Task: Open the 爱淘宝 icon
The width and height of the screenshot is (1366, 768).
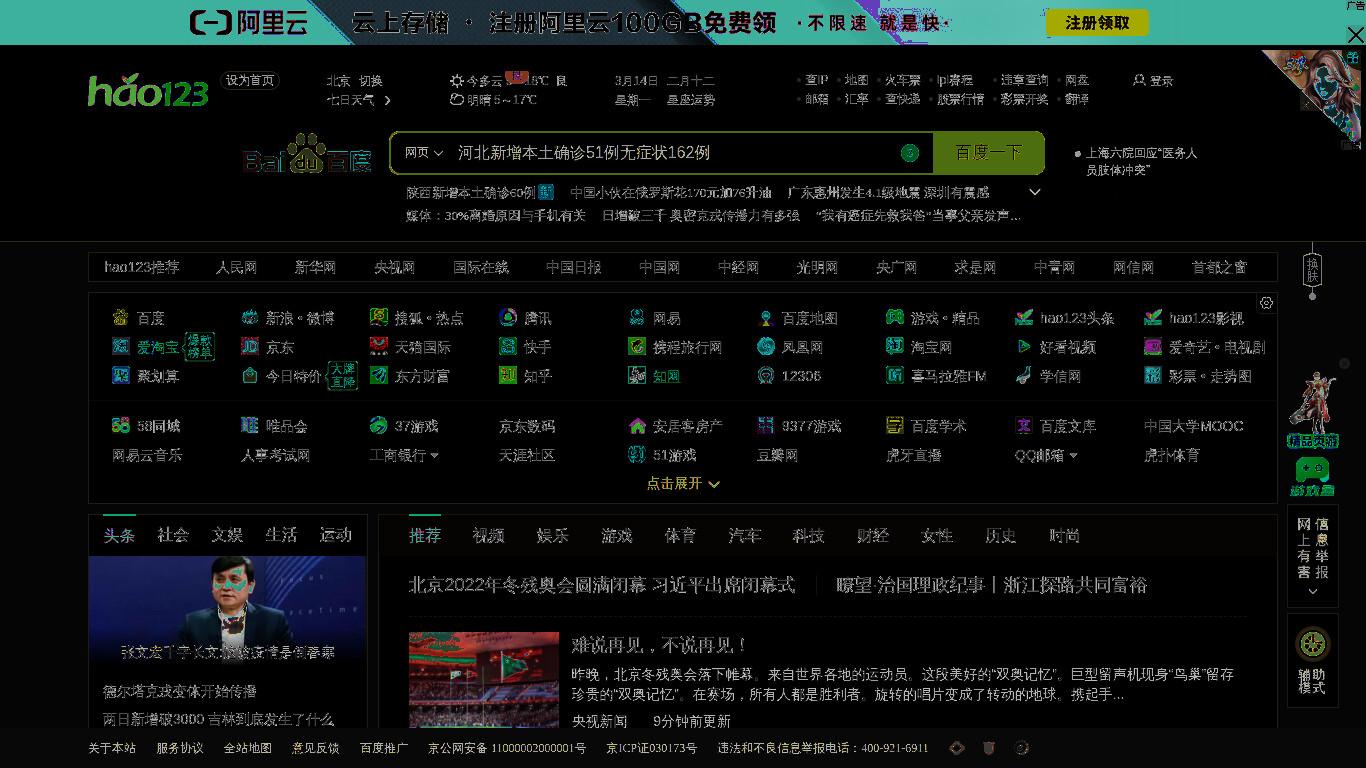Action: tap(120, 347)
